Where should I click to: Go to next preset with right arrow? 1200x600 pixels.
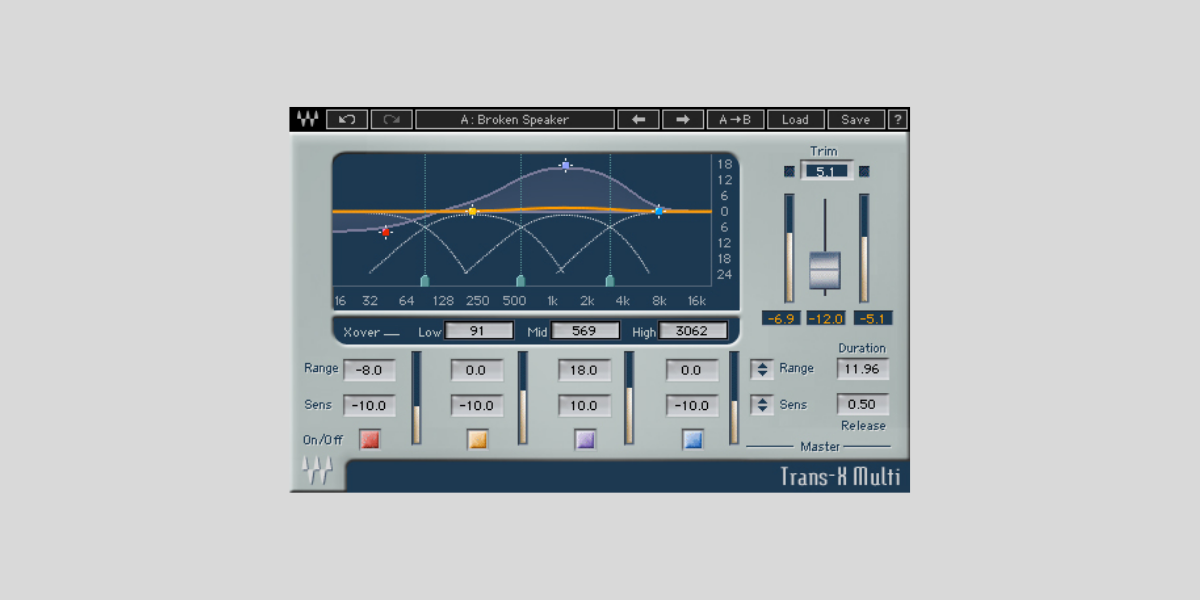683,120
